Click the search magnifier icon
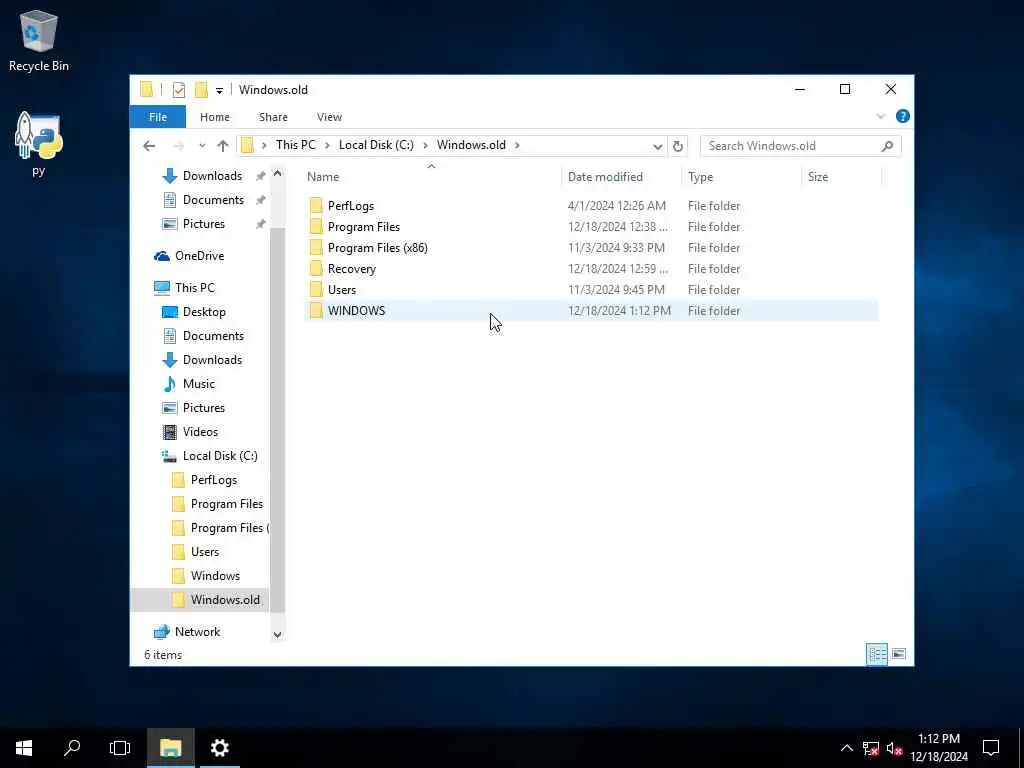Viewport: 1024px width, 768px height. pyautogui.click(x=887, y=146)
